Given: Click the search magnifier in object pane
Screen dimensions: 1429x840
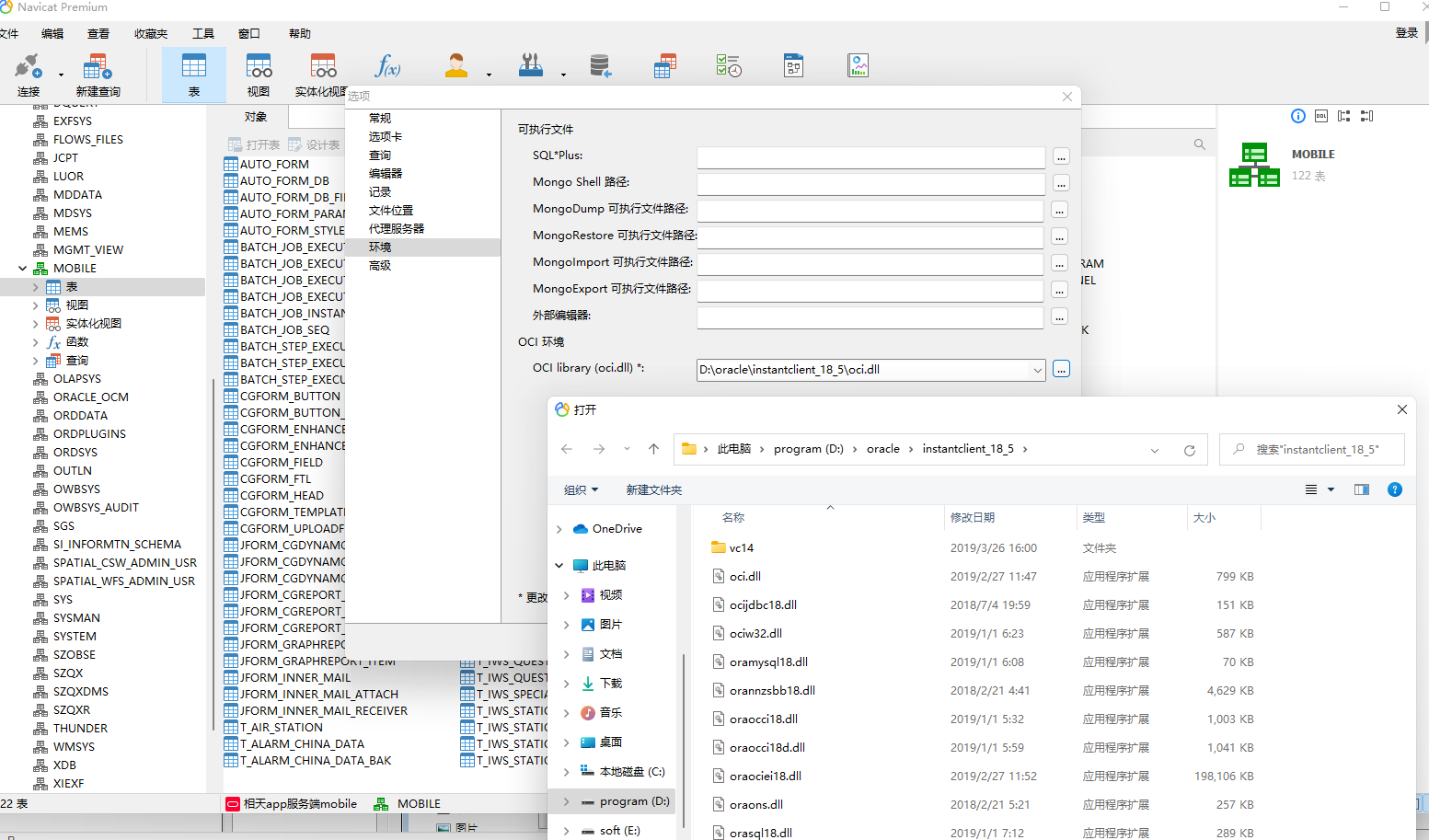Looking at the screenshot, I should (x=1199, y=144).
